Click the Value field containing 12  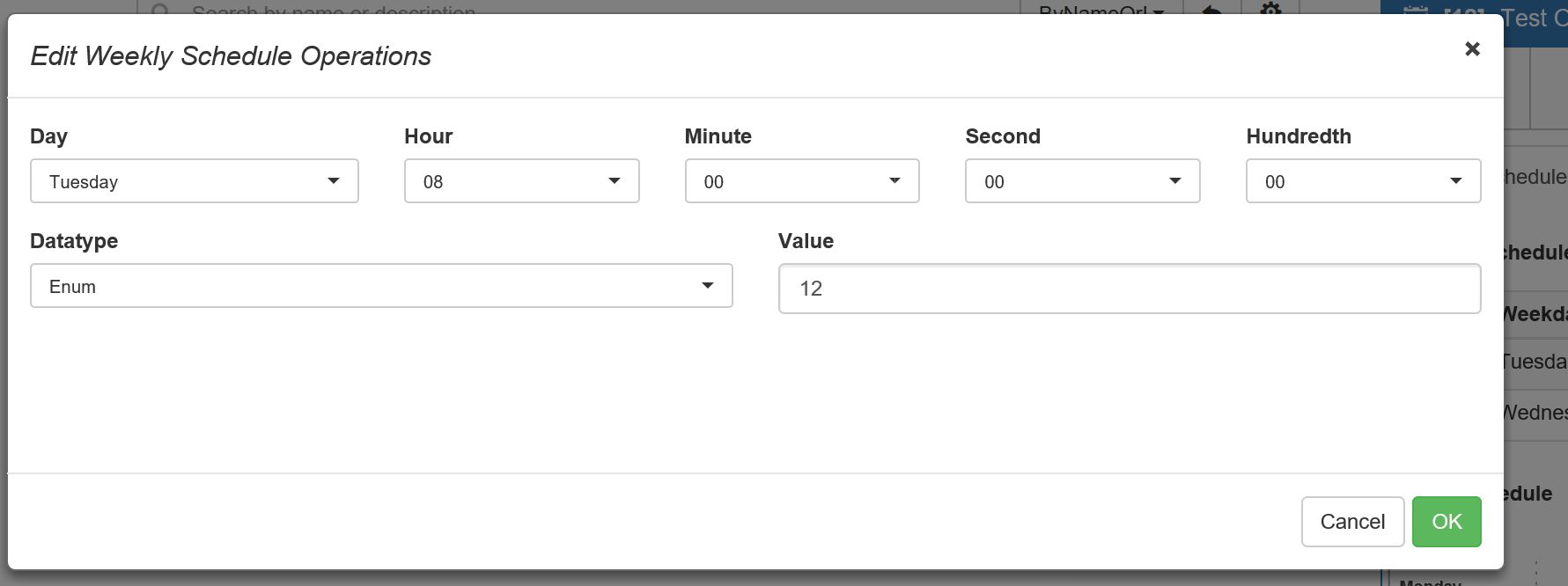point(1129,288)
